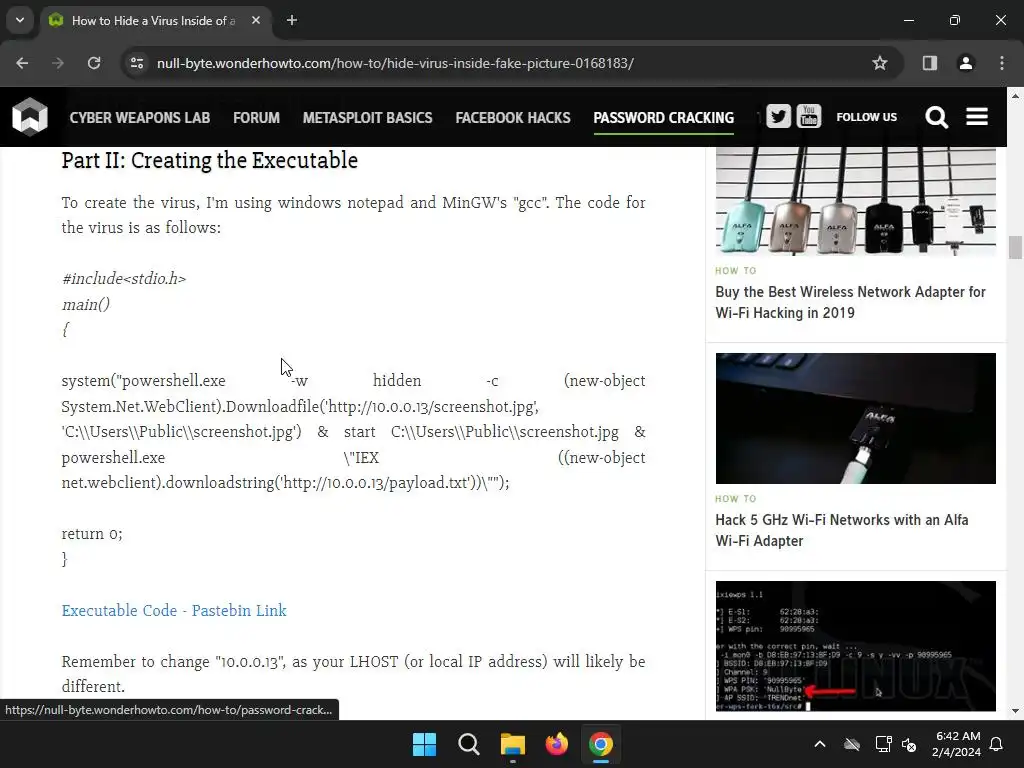Reload the page
1024x768 pixels.
pyautogui.click(x=94, y=63)
